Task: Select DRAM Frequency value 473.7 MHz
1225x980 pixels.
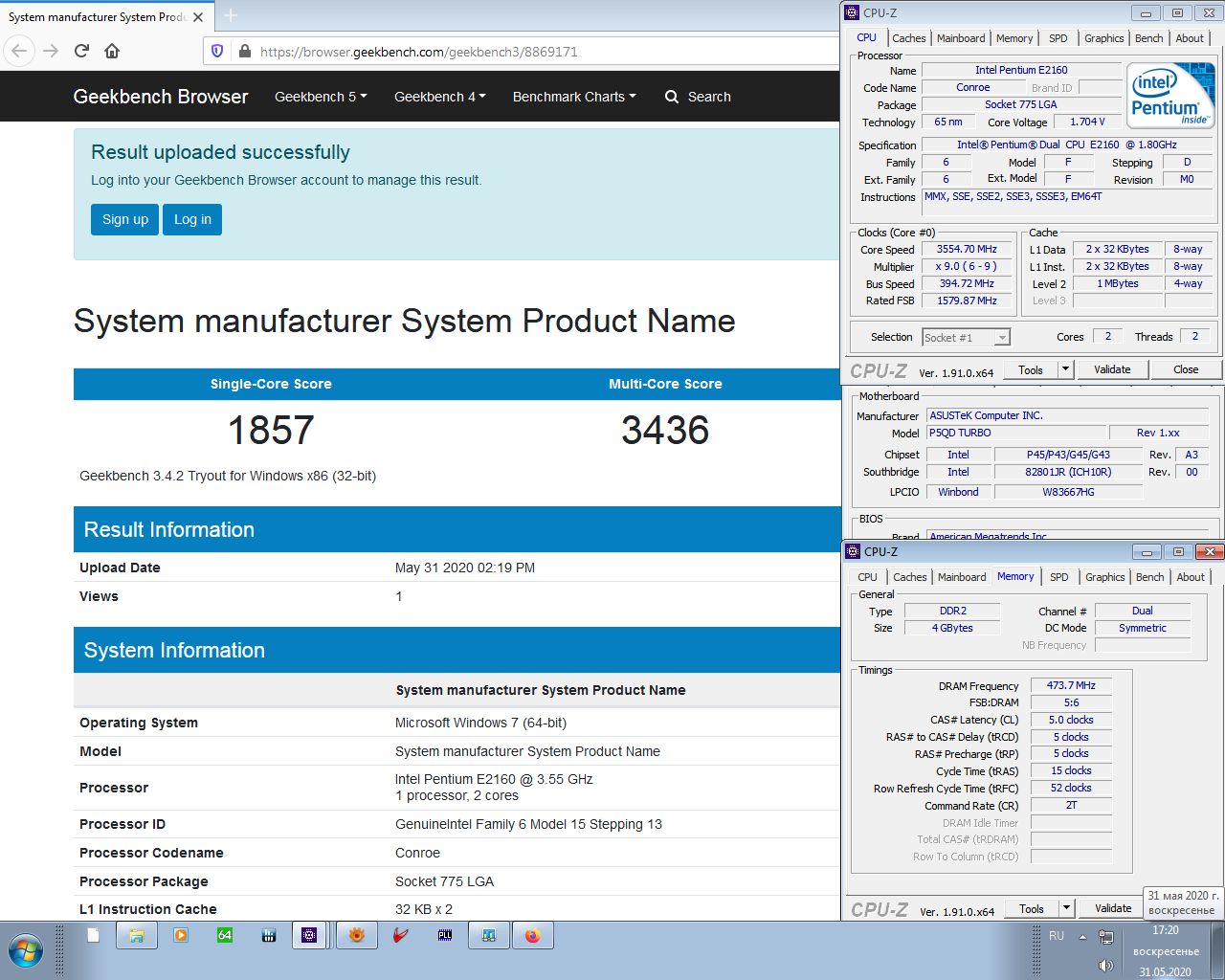Action: (1071, 685)
